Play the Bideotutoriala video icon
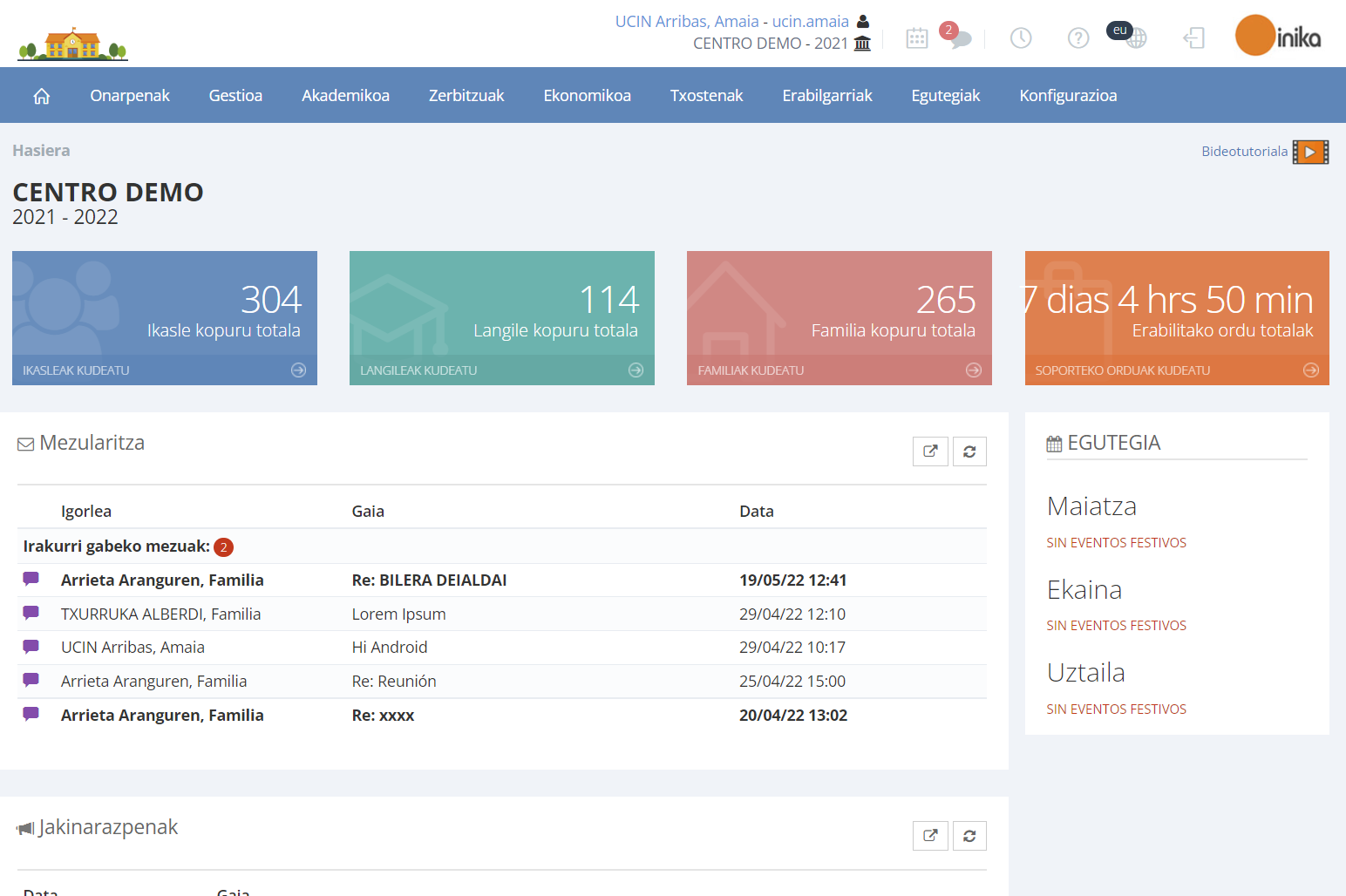 1310,152
